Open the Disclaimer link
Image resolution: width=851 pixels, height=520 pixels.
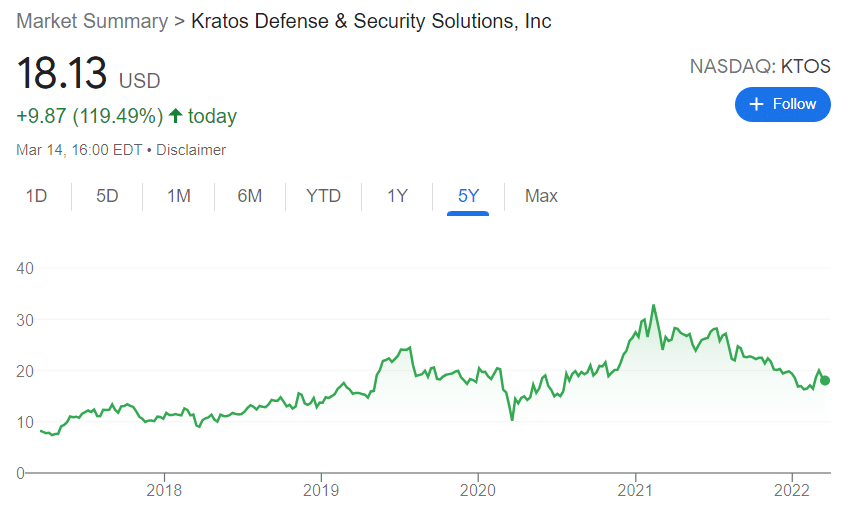190,150
